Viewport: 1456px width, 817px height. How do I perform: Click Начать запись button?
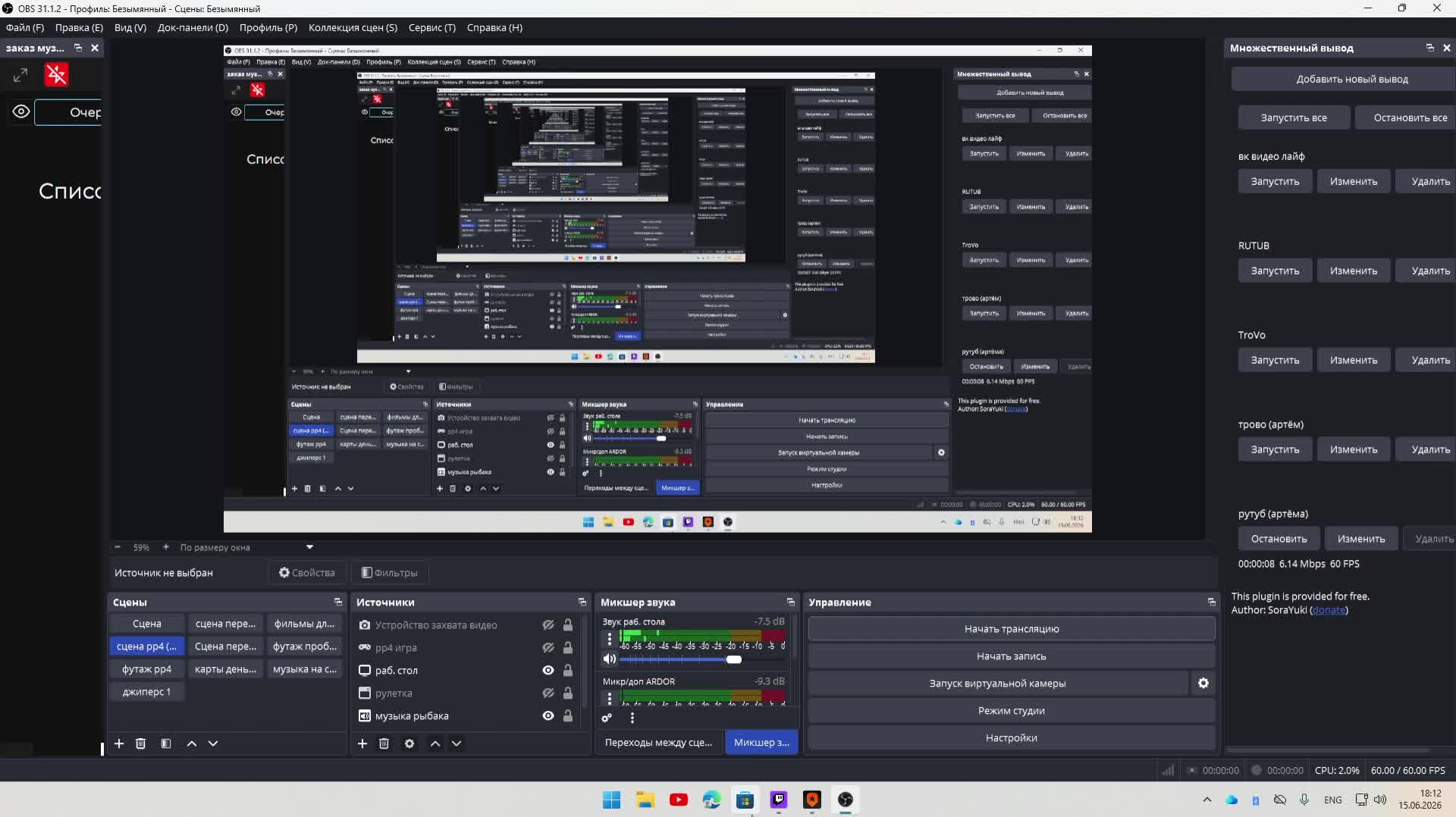(x=1012, y=656)
